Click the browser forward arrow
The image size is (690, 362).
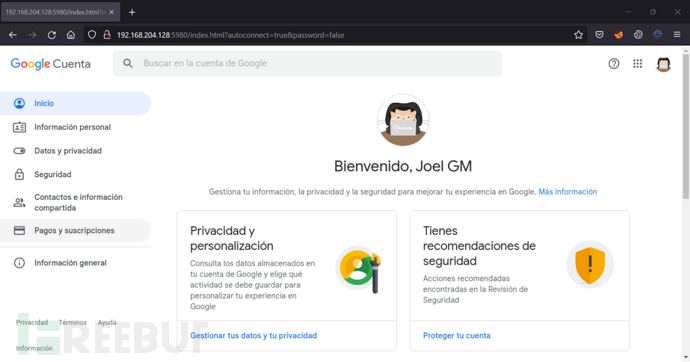point(32,35)
